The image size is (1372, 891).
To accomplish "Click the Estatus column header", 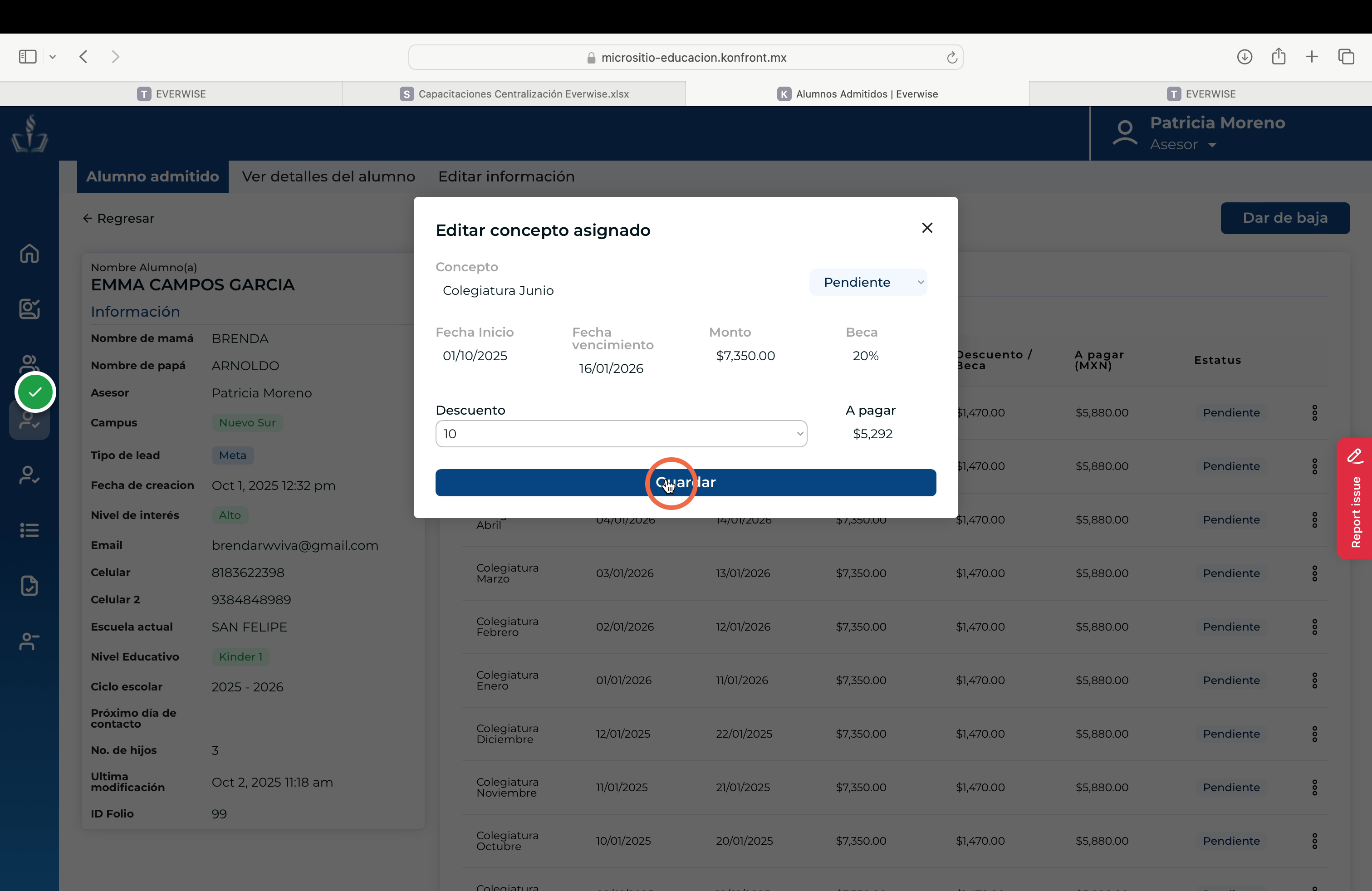I will pyautogui.click(x=1217, y=360).
